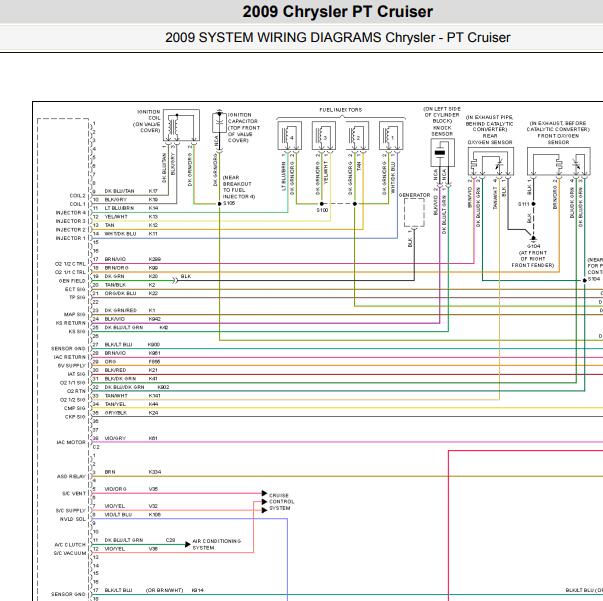Click the G104 ground point symbol
This screenshot has height=601, width=603.
(x=533, y=238)
